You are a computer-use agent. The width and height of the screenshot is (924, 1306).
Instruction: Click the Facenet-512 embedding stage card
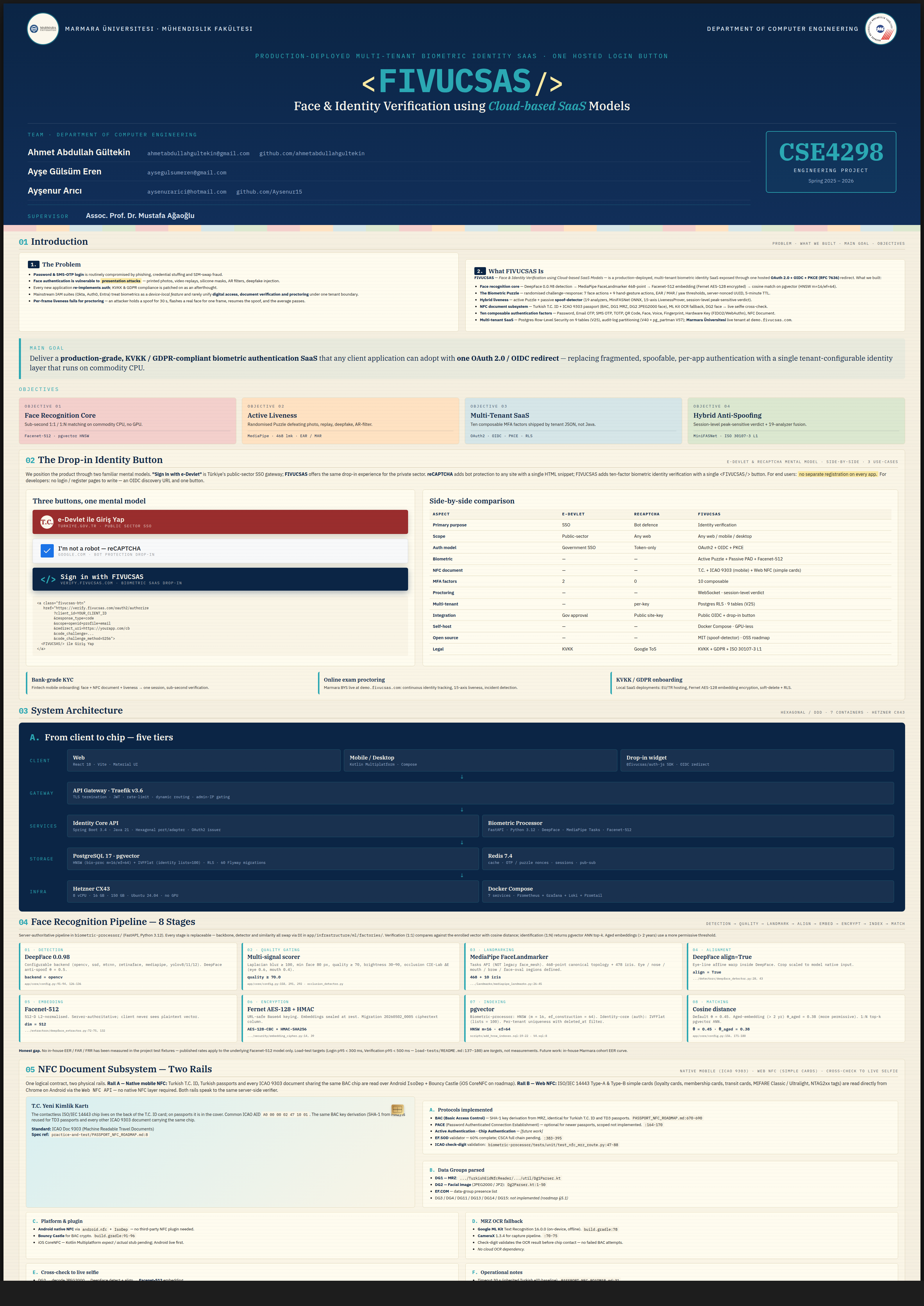click(127, 1018)
